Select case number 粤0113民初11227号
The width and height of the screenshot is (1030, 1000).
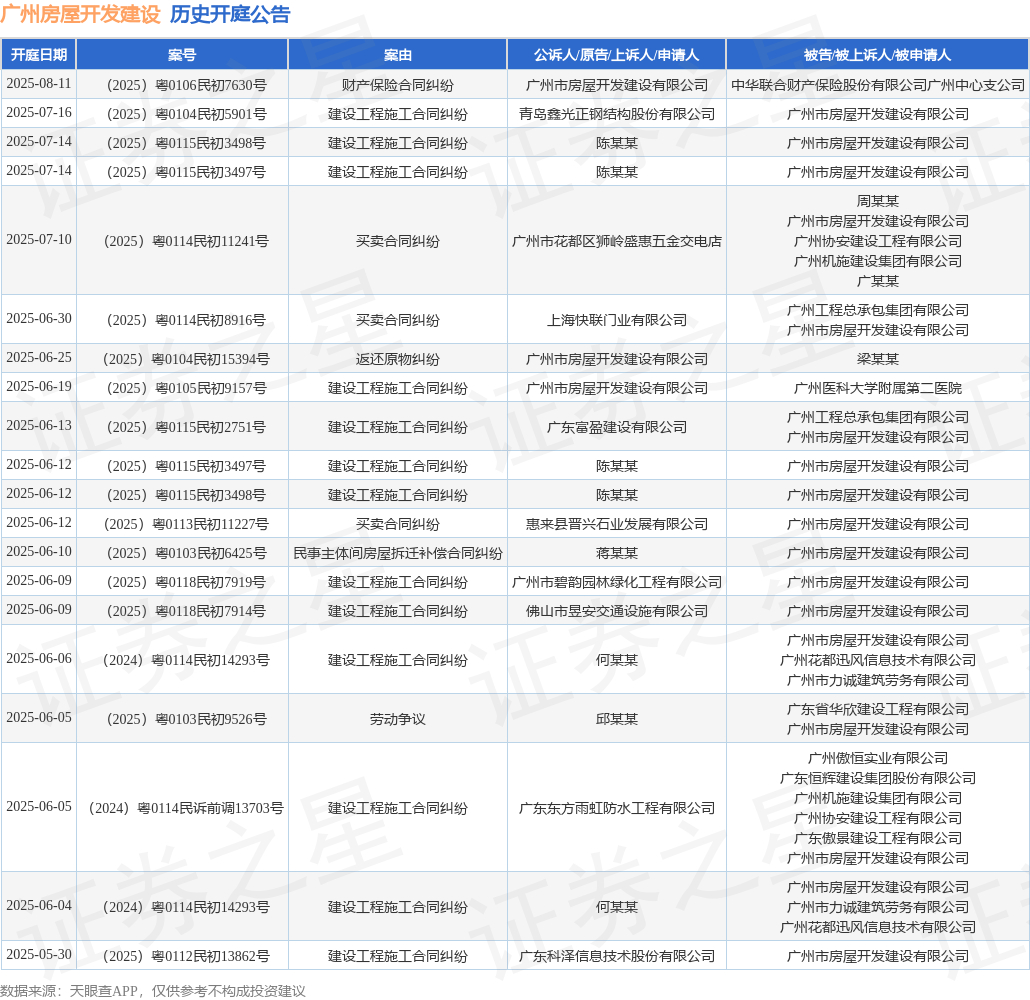click(187, 524)
